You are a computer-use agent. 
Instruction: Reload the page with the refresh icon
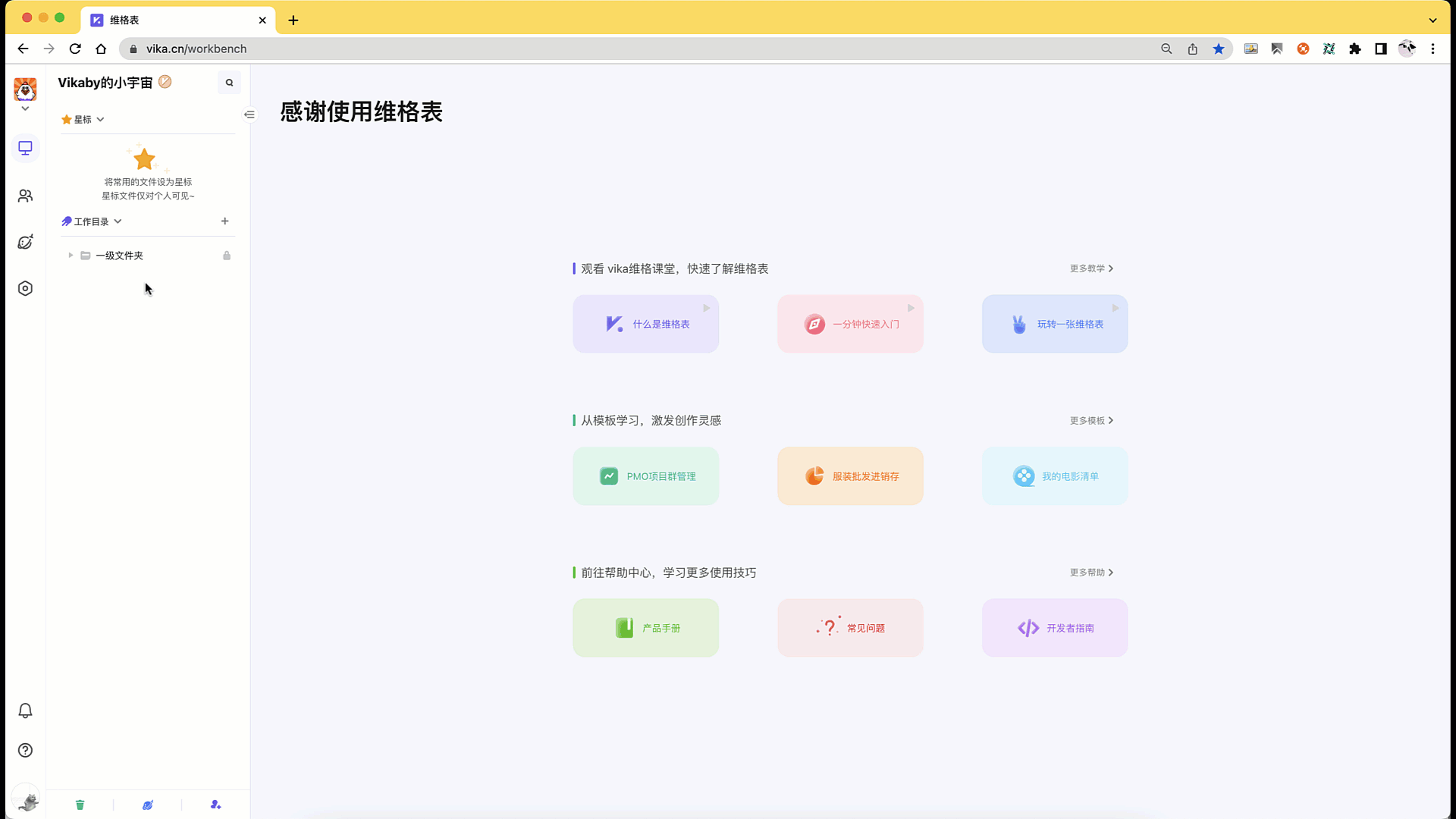pyautogui.click(x=75, y=49)
